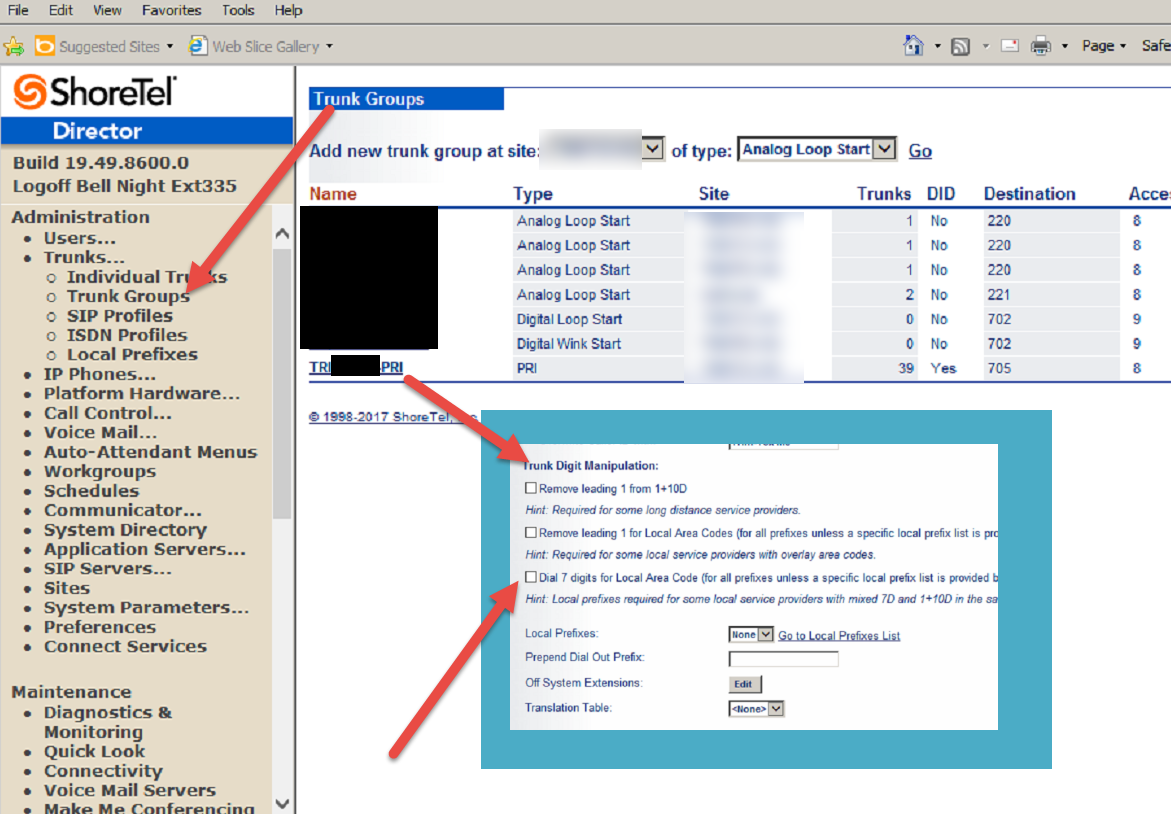
Task: Open the View menu
Action: pyautogui.click(x=107, y=10)
